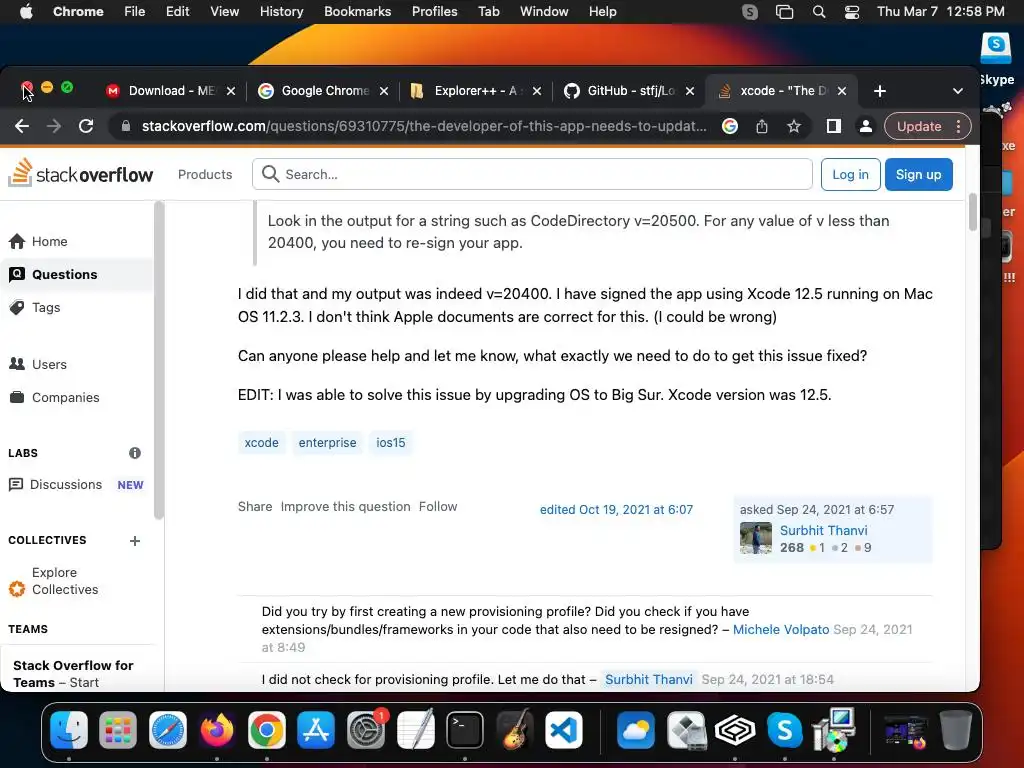
Task: Open Safari from the dock
Action: [x=168, y=729]
